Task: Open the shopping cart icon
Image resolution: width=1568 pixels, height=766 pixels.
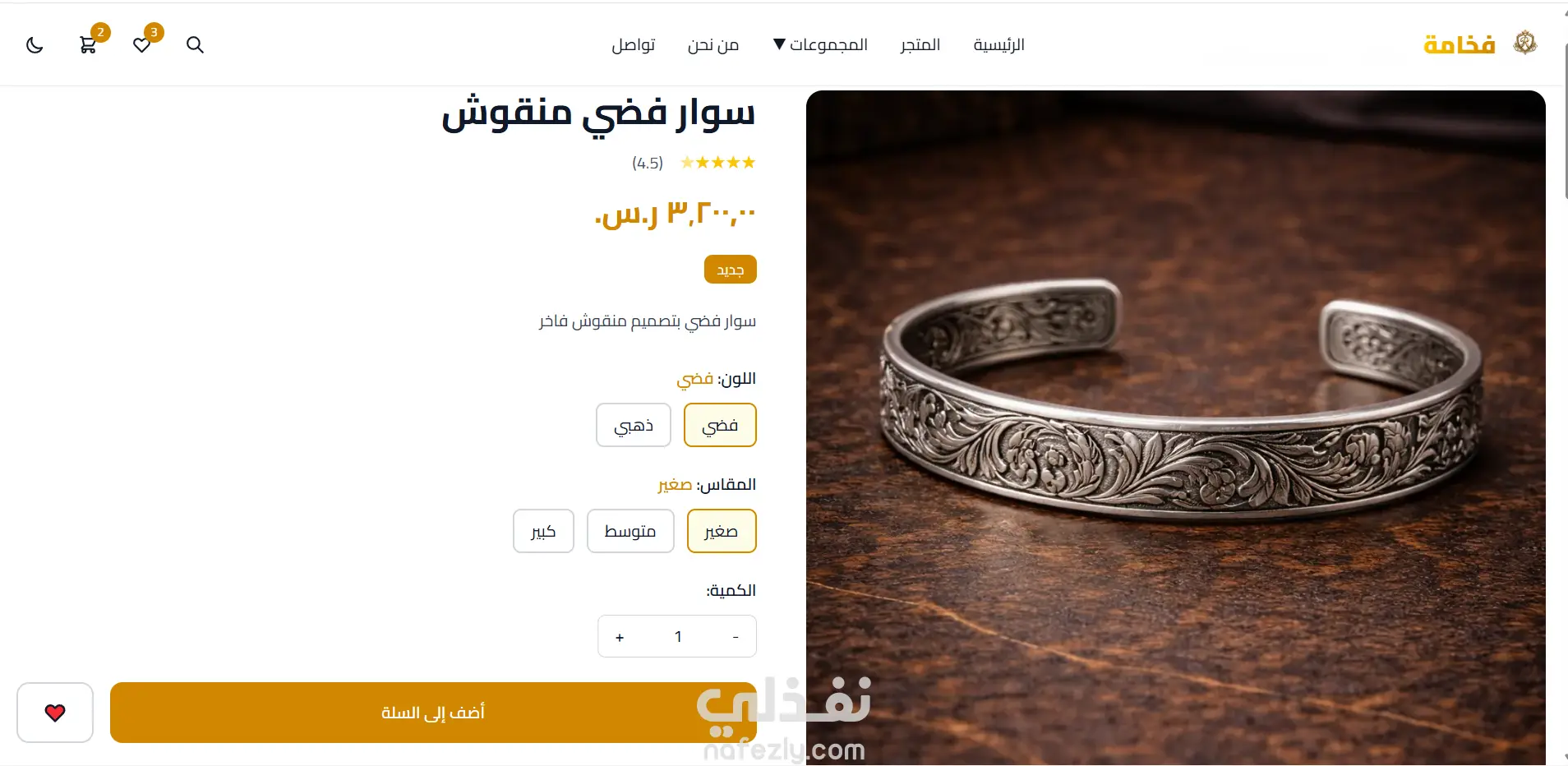Action: pos(88,45)
